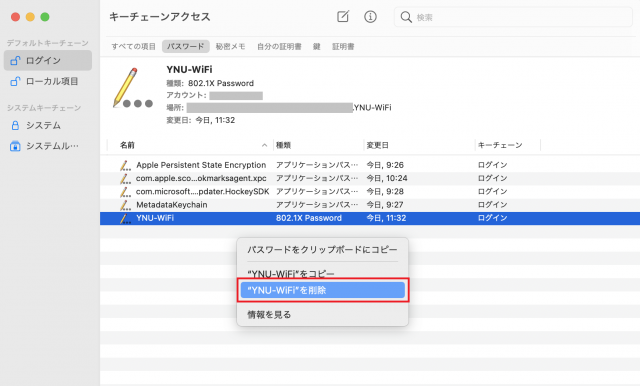The image size is (640, 386).
Task: Click 今日, 9:28 date cell
Action: [385, 191]
